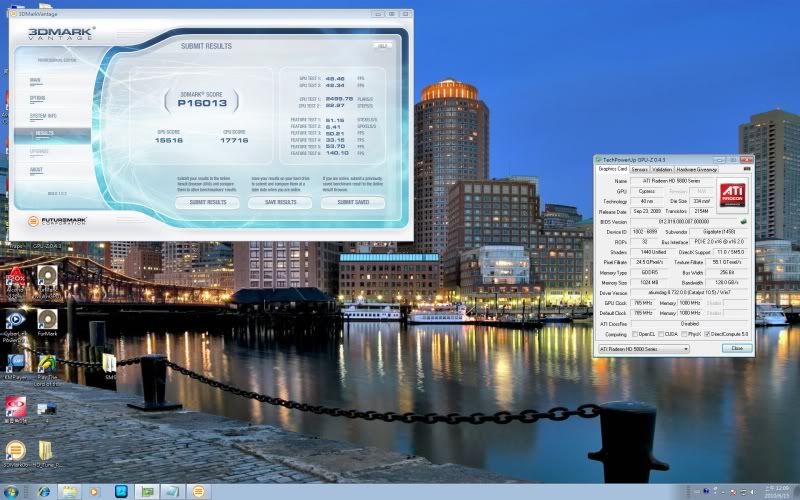Screen dimensions: 800x500
Task: Click the ATI Radeon logo in GPU-Z
Action: click(732, 195)
